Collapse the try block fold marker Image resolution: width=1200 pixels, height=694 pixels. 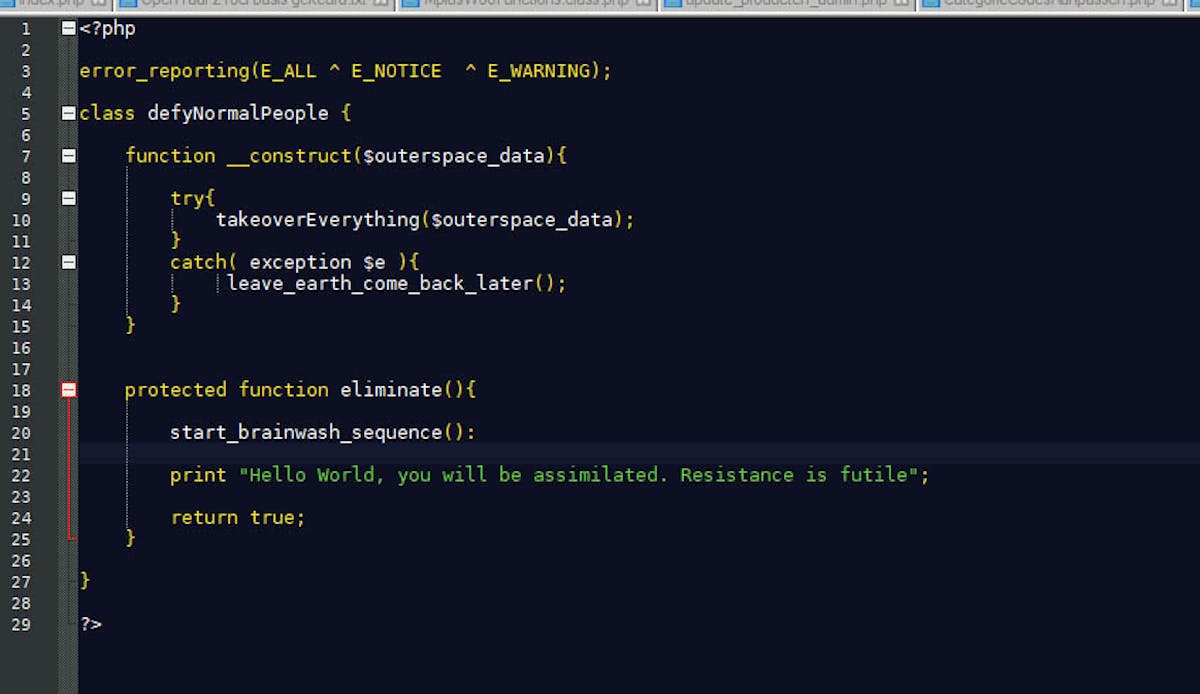click(x=68, y=198)
